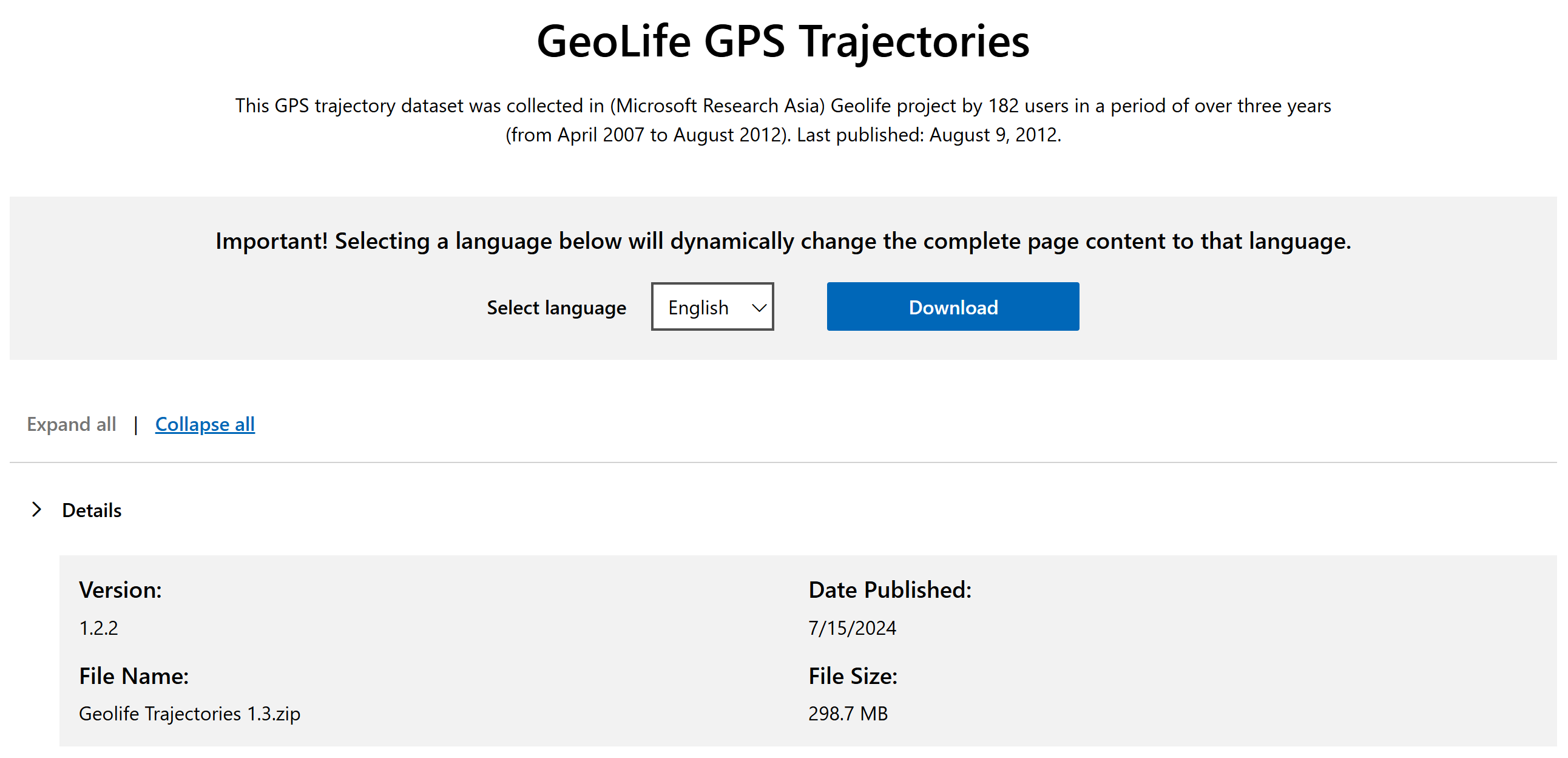The height and width of the screenshot is (758, 1568).
Task: Click the File Name label
Action: click(134, 676)
